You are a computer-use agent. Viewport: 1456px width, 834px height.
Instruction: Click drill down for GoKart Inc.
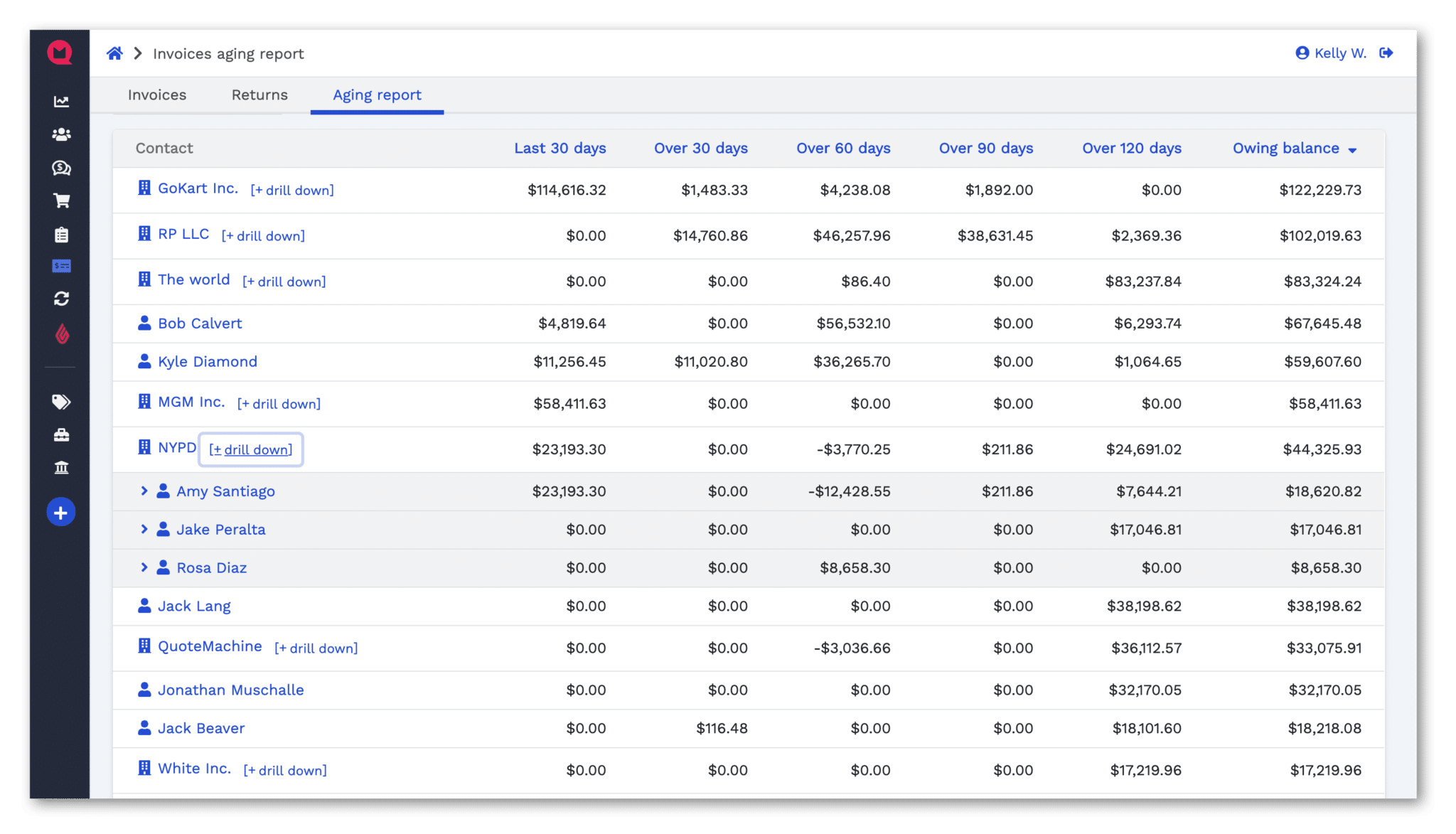point(292,190)
